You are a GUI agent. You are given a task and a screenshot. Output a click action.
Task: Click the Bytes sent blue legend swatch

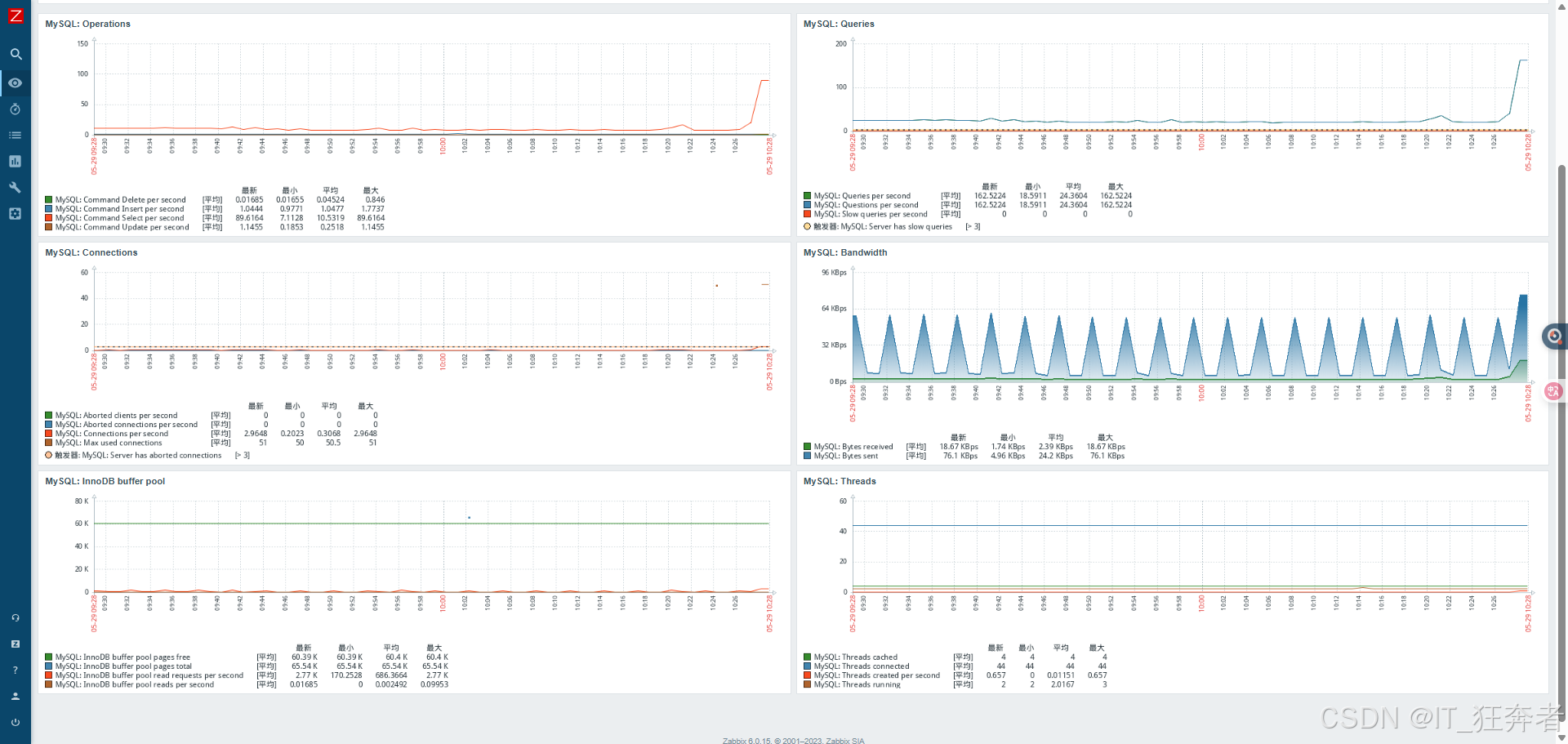coord(808,457)
